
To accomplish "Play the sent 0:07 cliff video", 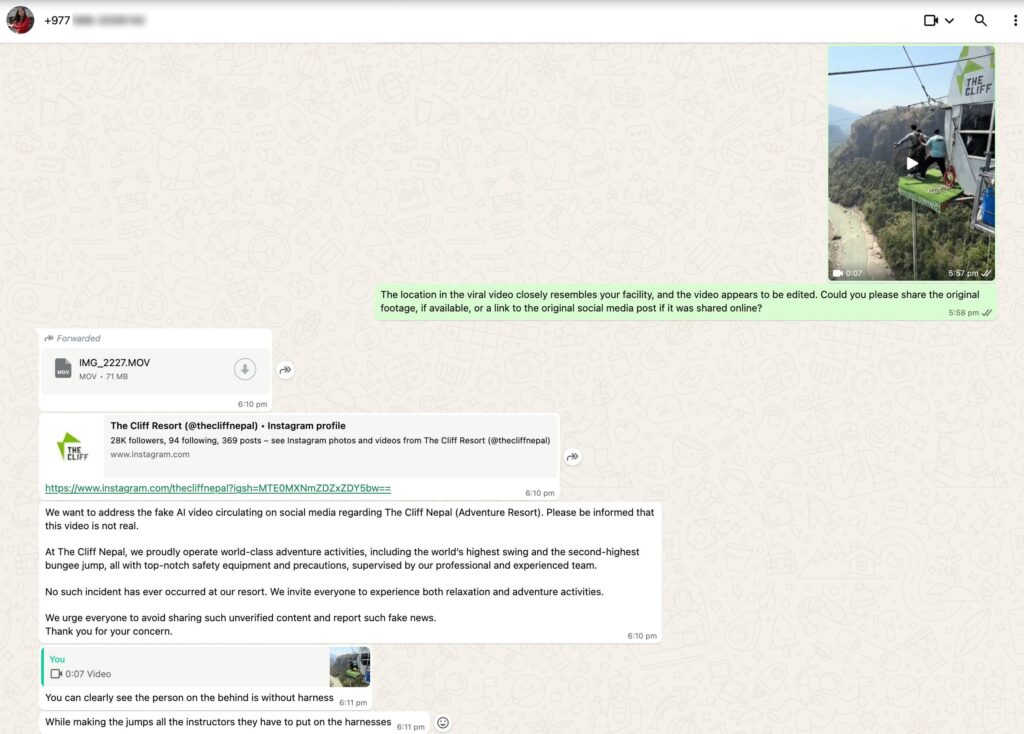I will click(x=912, y=163).
